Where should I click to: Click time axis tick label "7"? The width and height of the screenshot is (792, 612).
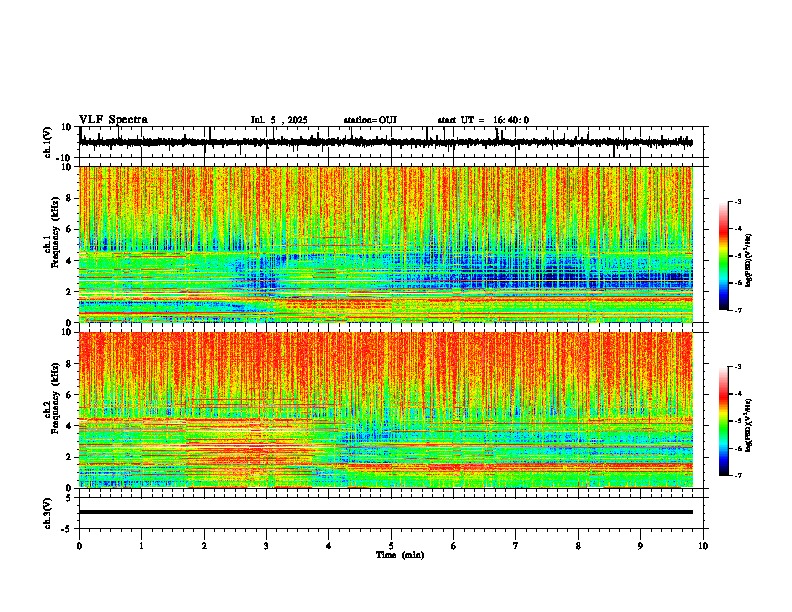click(x=516, y=546)
